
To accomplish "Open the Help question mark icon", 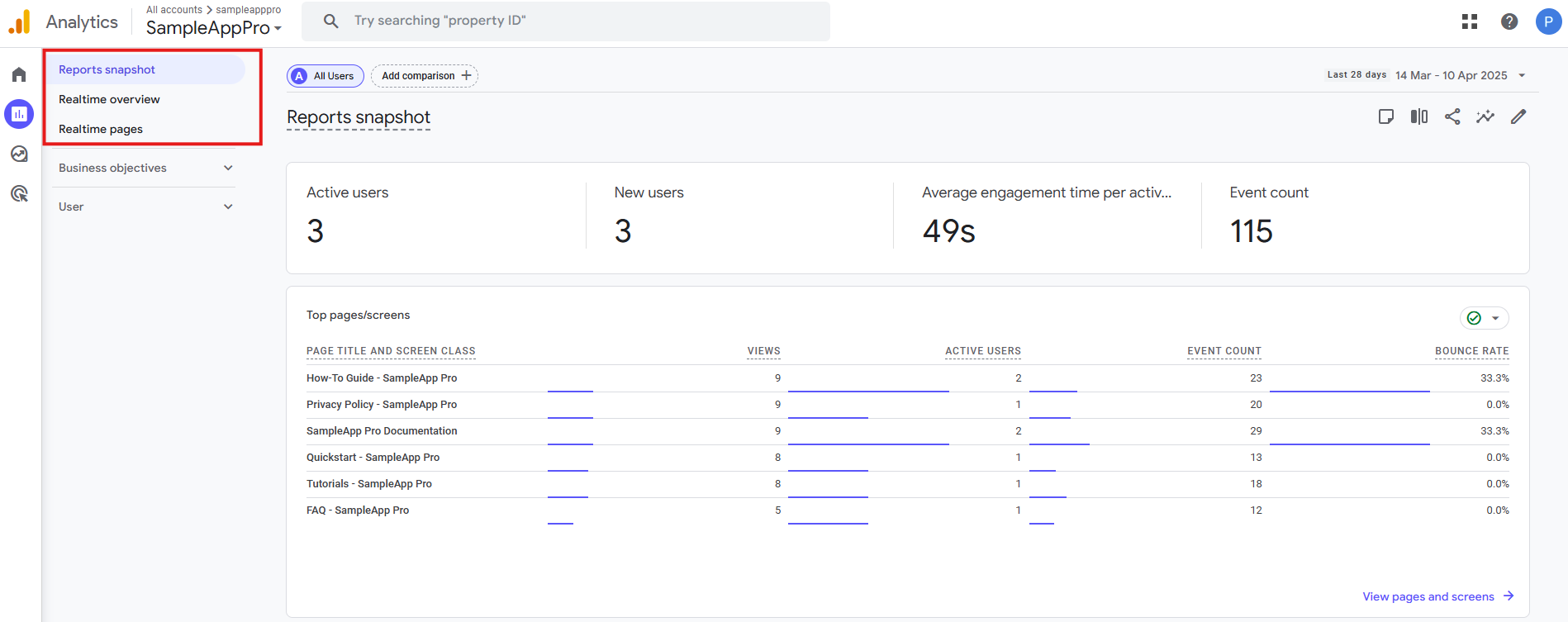I will point(1509,21).
